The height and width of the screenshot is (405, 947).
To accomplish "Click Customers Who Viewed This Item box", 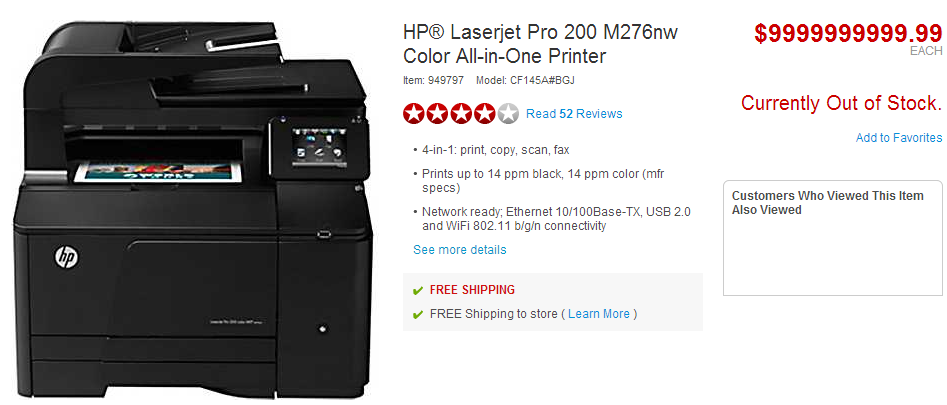I will (833, 238).
